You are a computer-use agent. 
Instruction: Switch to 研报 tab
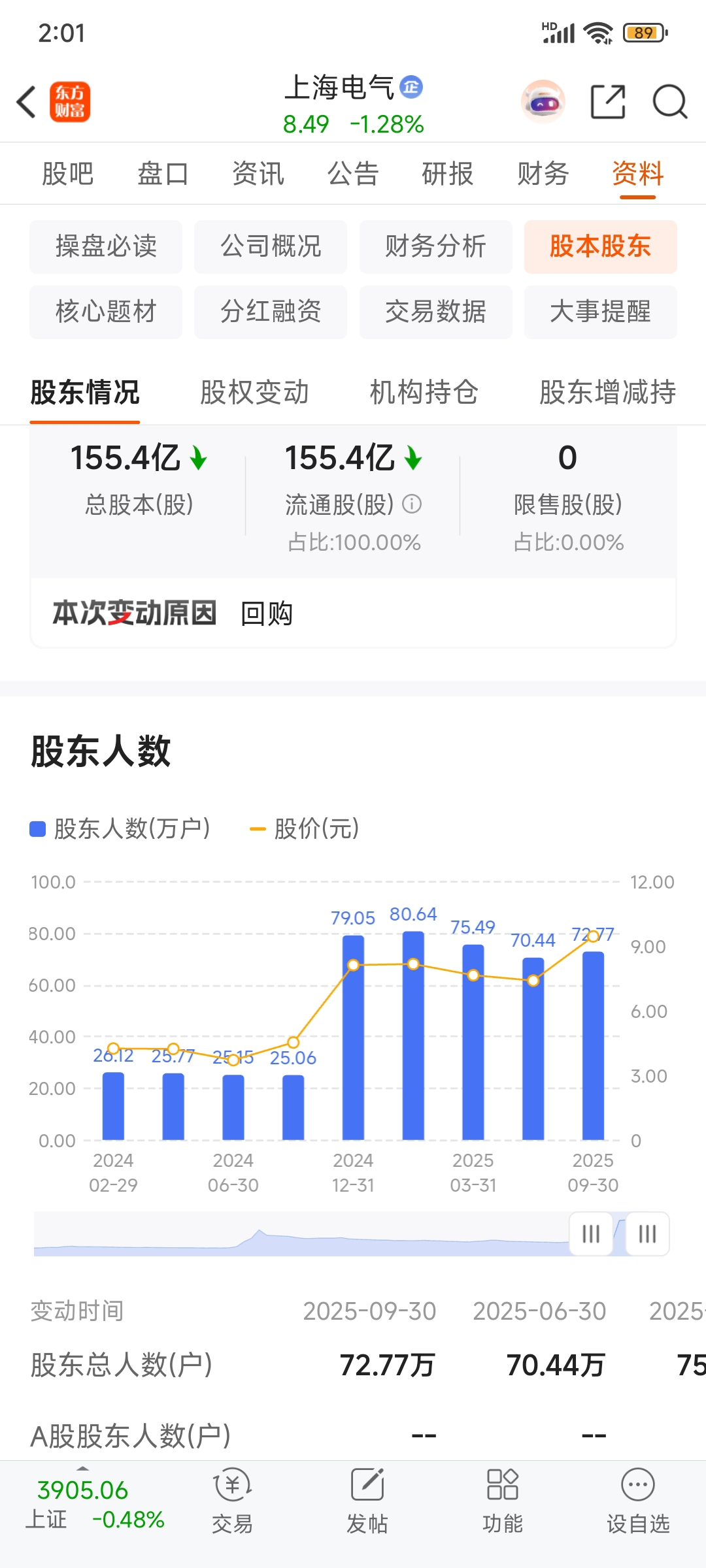pyautogui.click(x=448, y=174)
